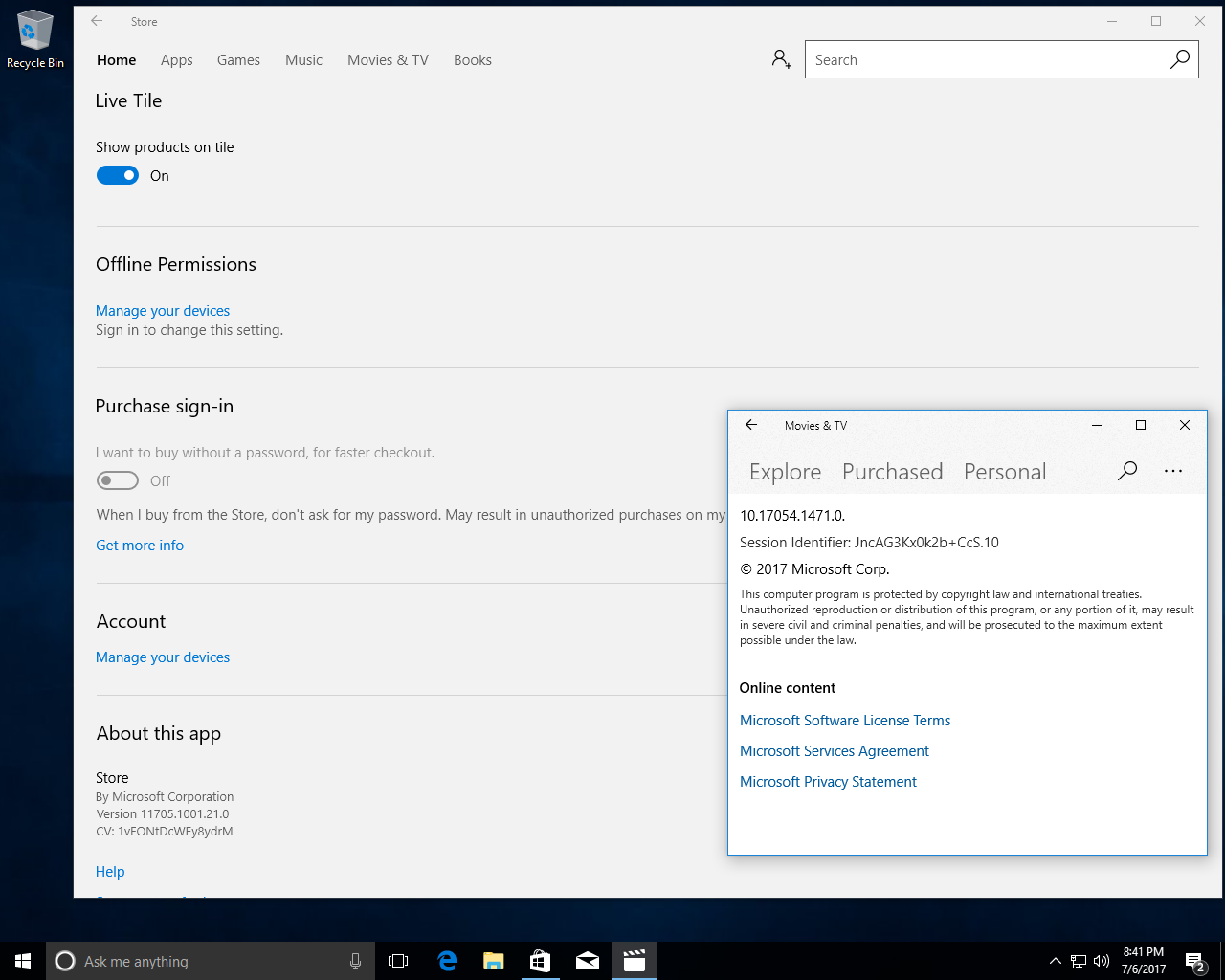Launch Microsoft Edge from the taskbar
Screen dimensions: 1225x980
point(446,961)
